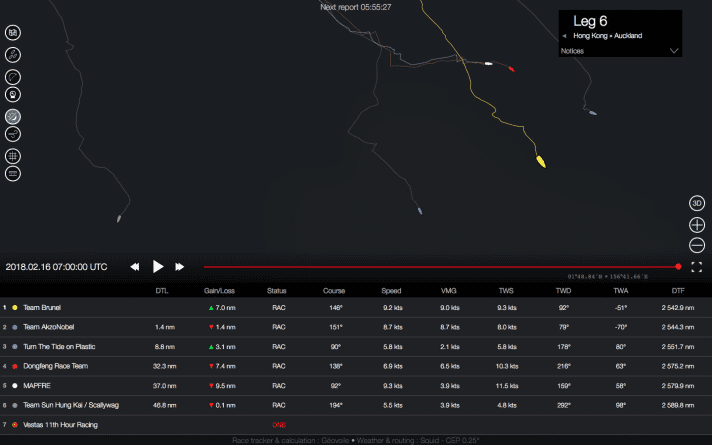Select MAPFRE row in leaderboard
Viewport: 712px width, 445px height.
[38, 384]
